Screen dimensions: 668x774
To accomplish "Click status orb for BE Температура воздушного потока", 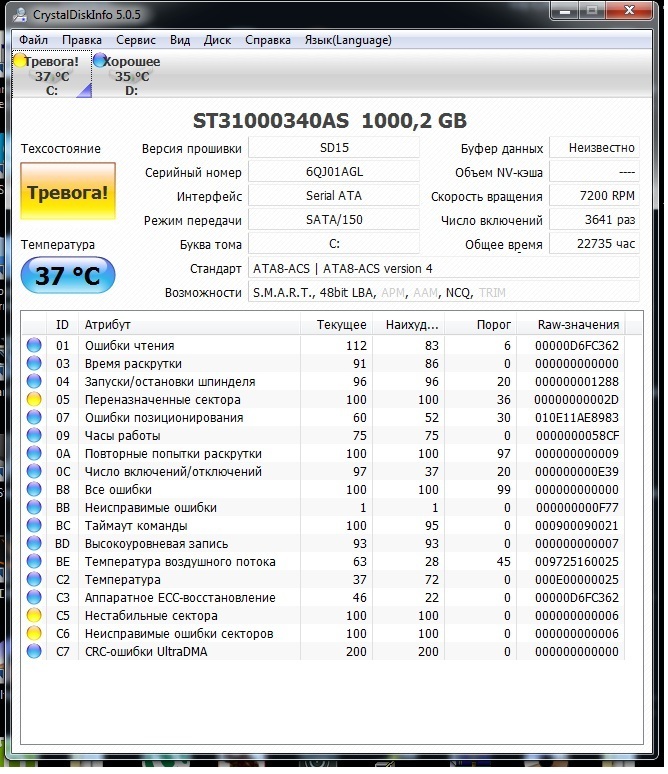I will click(x=34, y=562).
